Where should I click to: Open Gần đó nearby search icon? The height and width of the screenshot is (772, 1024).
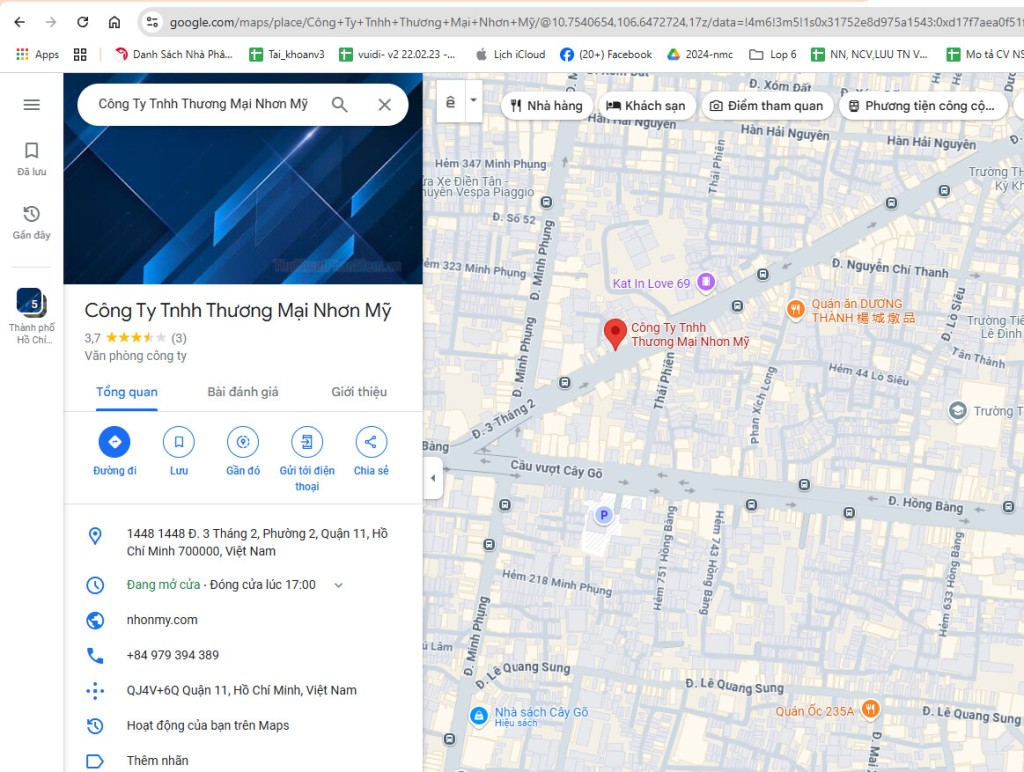click(x=242, y=441)
